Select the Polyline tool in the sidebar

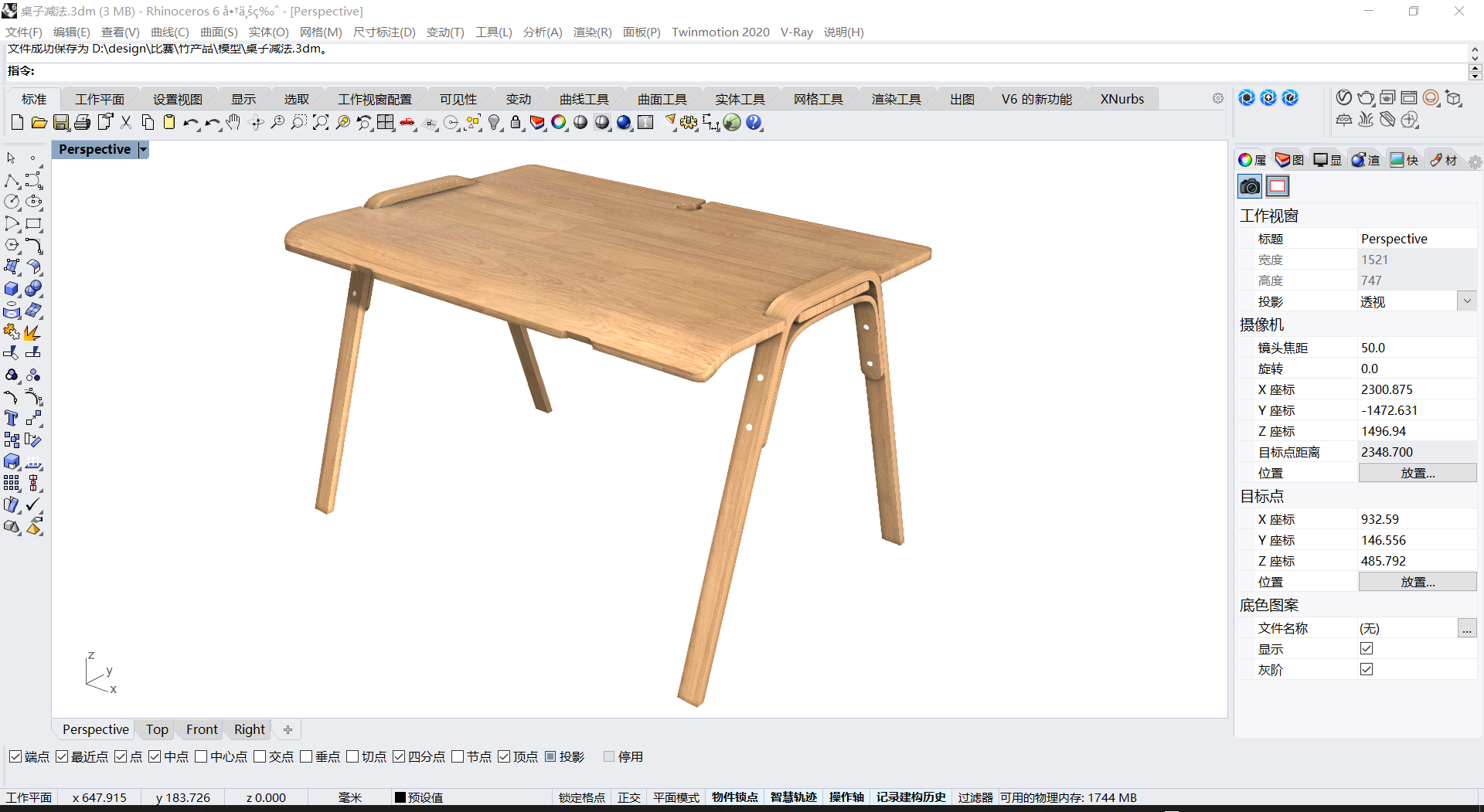(x=11, y=182)
